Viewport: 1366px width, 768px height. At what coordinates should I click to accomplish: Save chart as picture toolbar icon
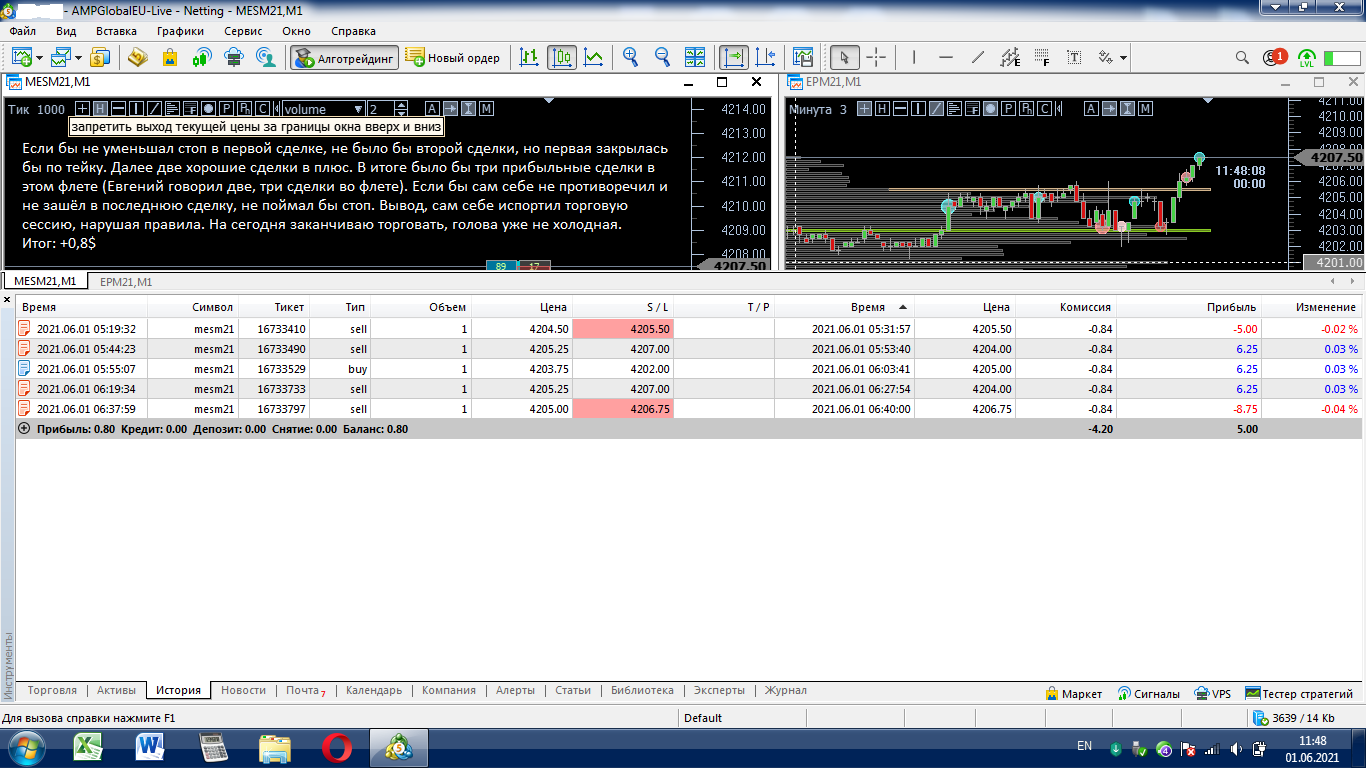pos(803,57)
